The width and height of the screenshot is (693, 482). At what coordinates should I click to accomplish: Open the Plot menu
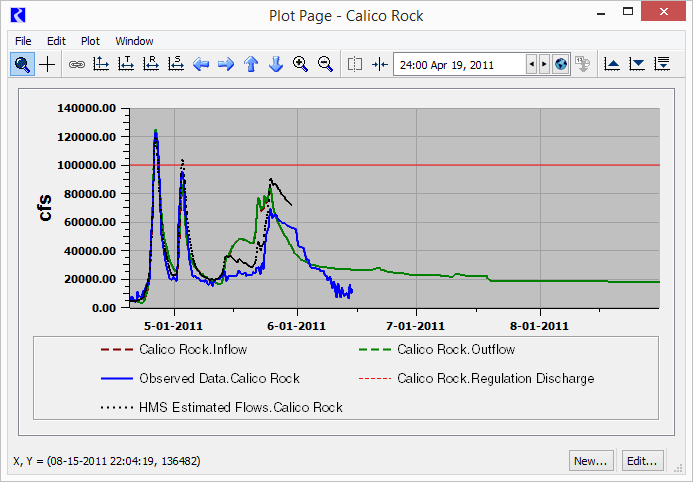coord(90,41)
